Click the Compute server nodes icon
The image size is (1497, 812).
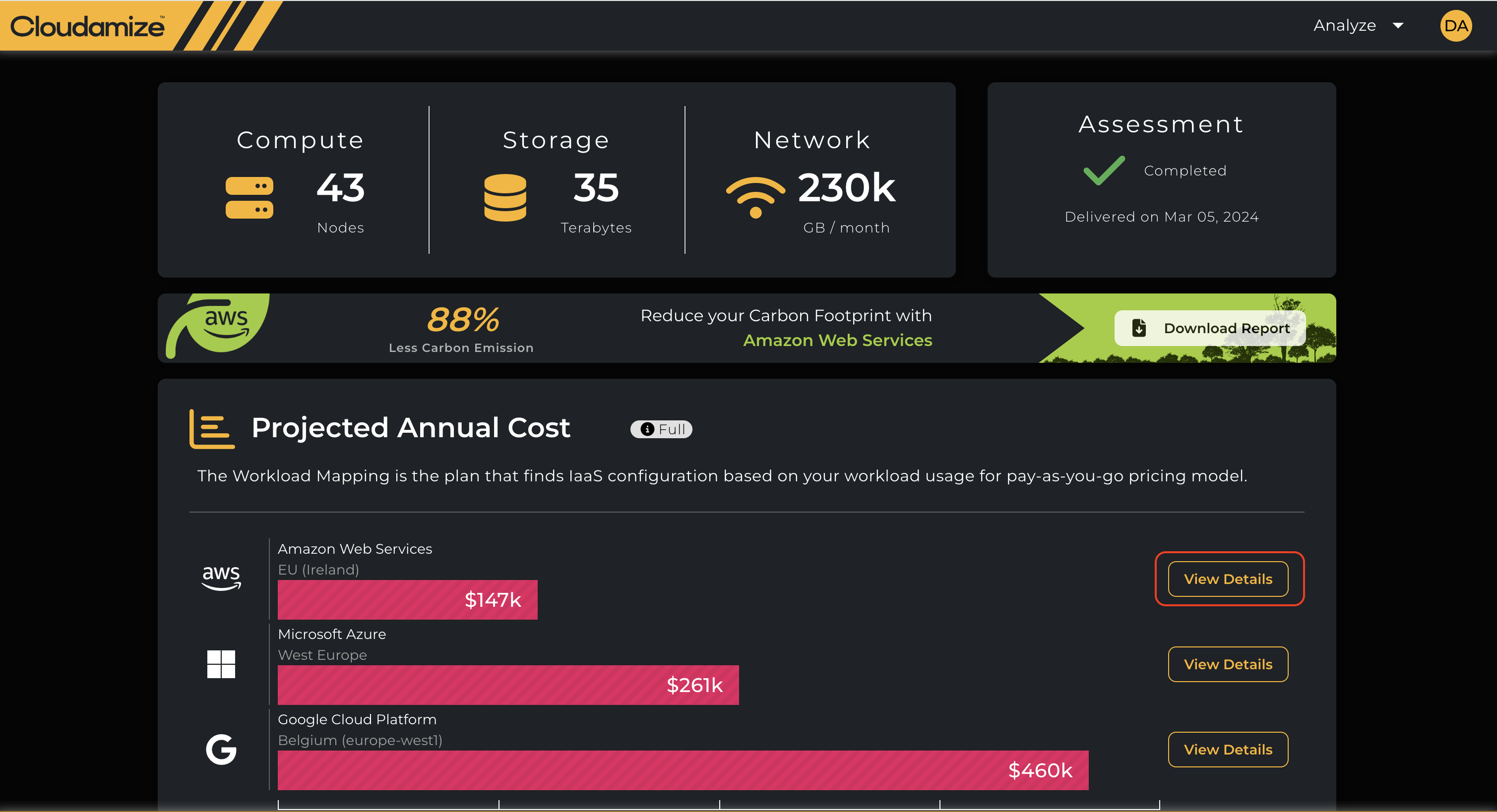[x=249, y=197]
